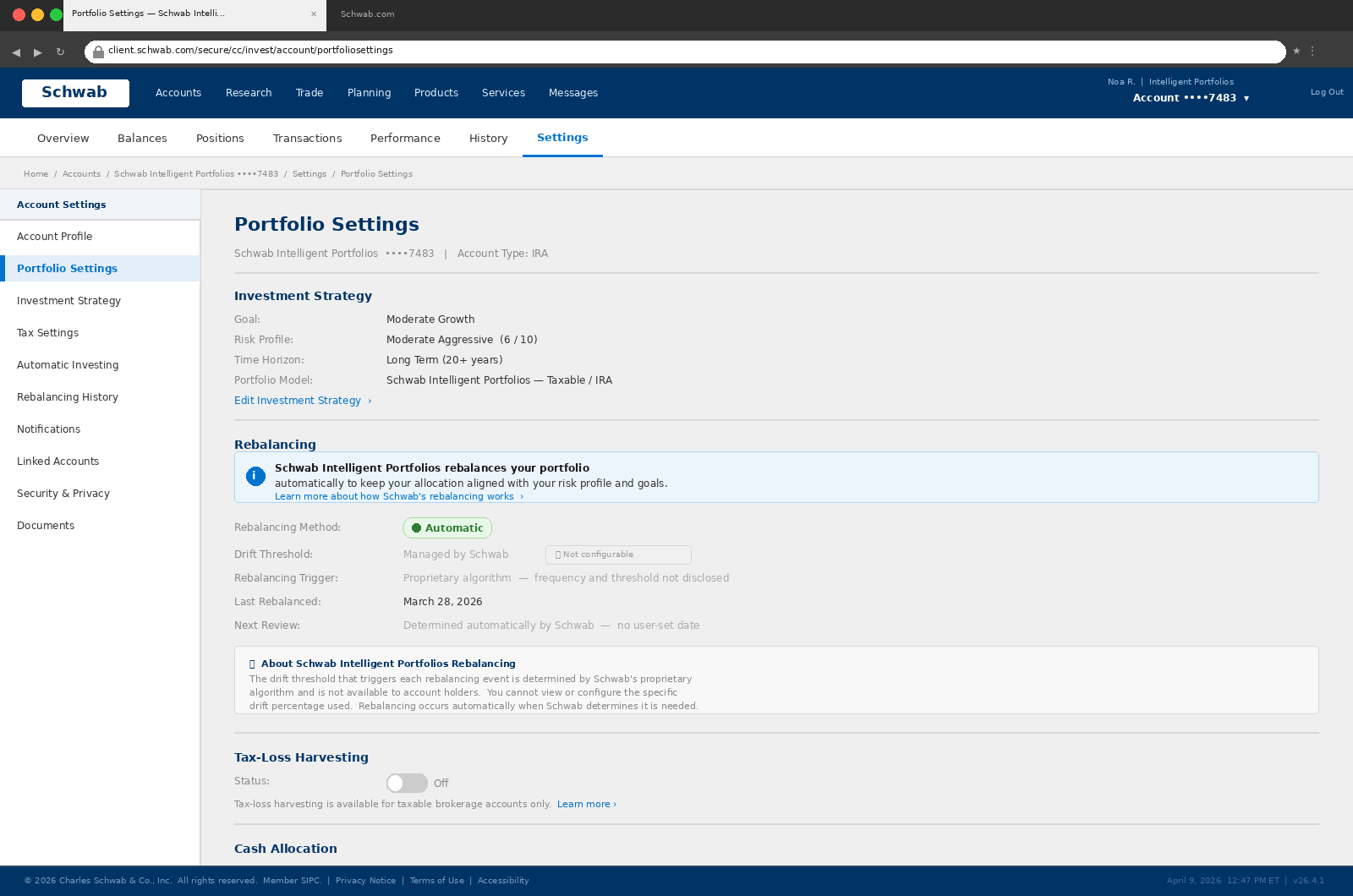Click the Edit Investment Strategy link
Image resolution: width=1353 pixels, height=896 pixels.
point(298,400)
